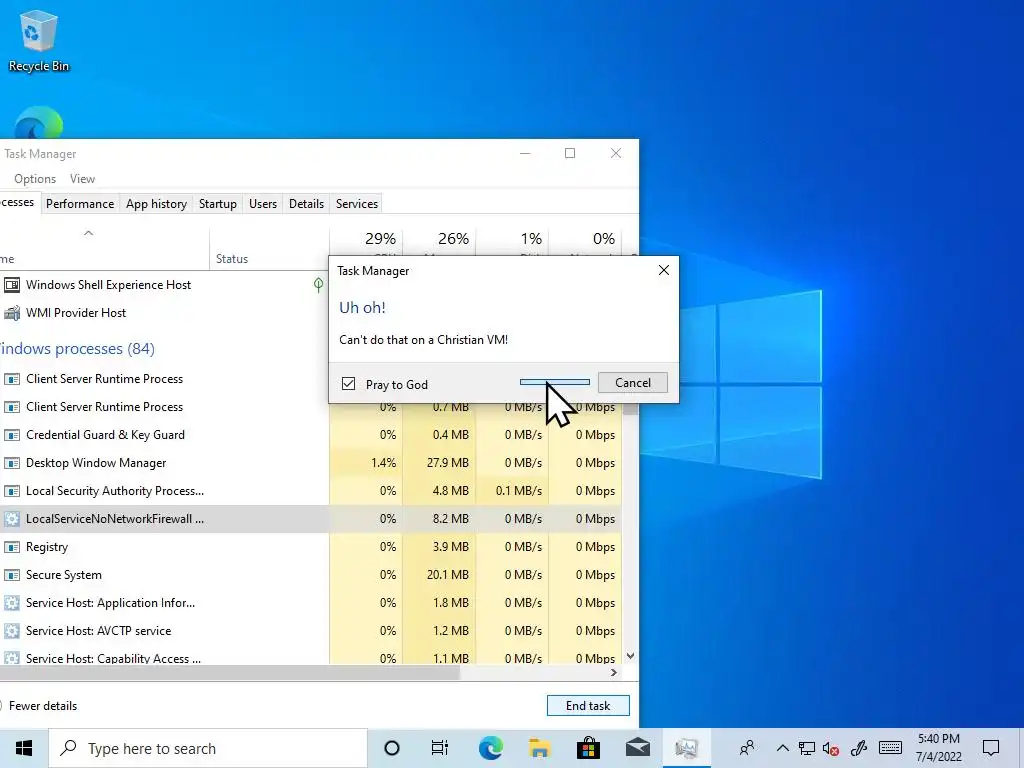Click the 0.1 MB/s disk value
Viewport: 1024px width, 768px height.
[x=519, y=491]
